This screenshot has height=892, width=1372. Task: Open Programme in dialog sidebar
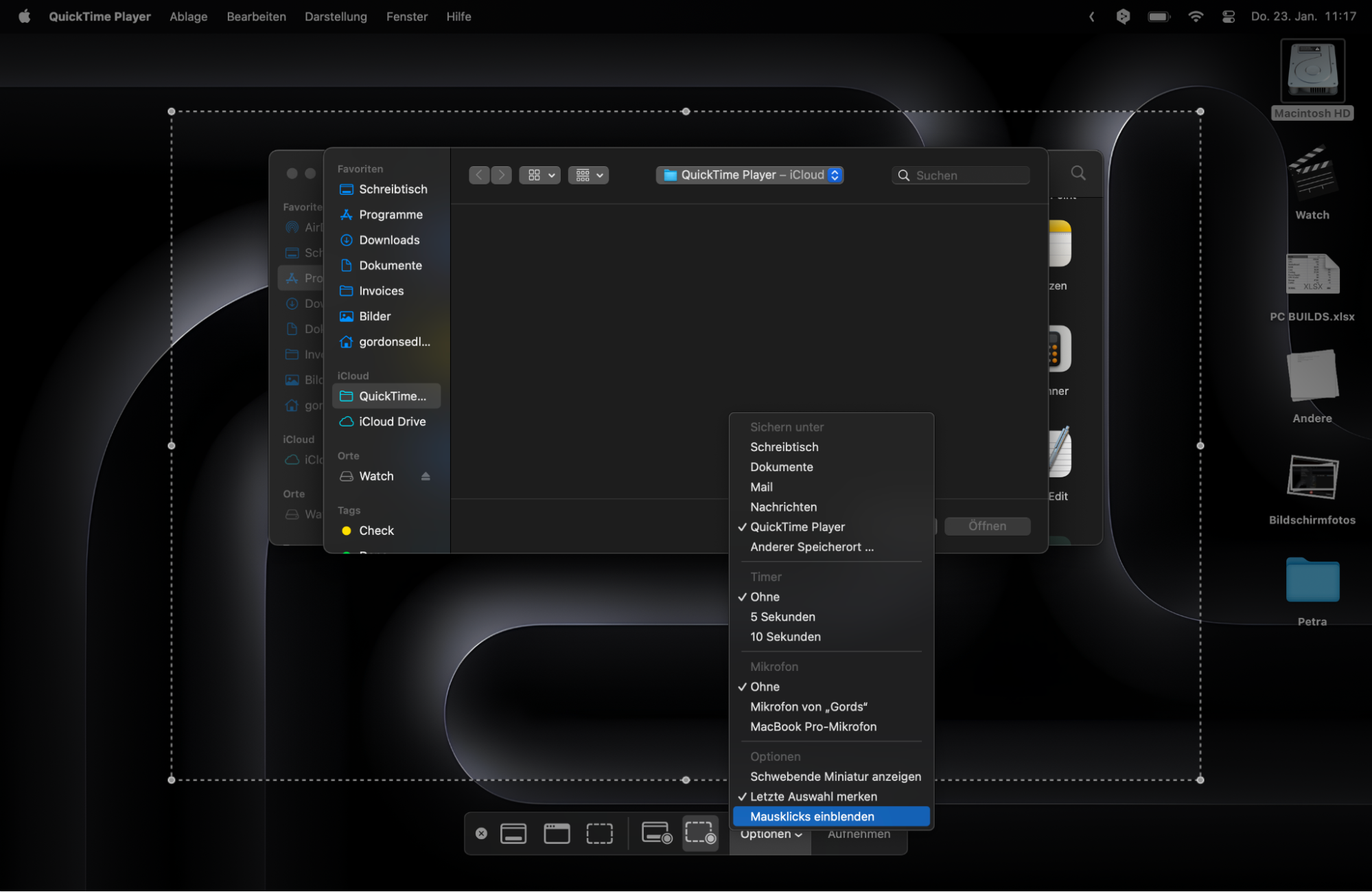[386, 214]
